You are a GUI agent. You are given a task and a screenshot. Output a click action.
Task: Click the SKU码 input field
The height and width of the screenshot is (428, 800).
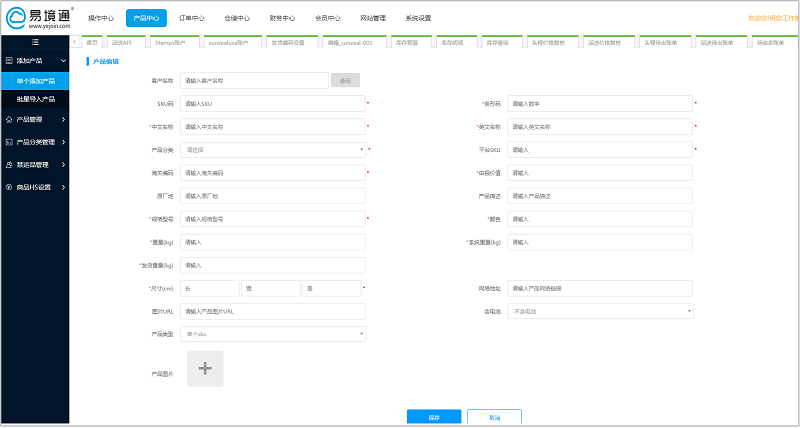(x=273, y=104)
